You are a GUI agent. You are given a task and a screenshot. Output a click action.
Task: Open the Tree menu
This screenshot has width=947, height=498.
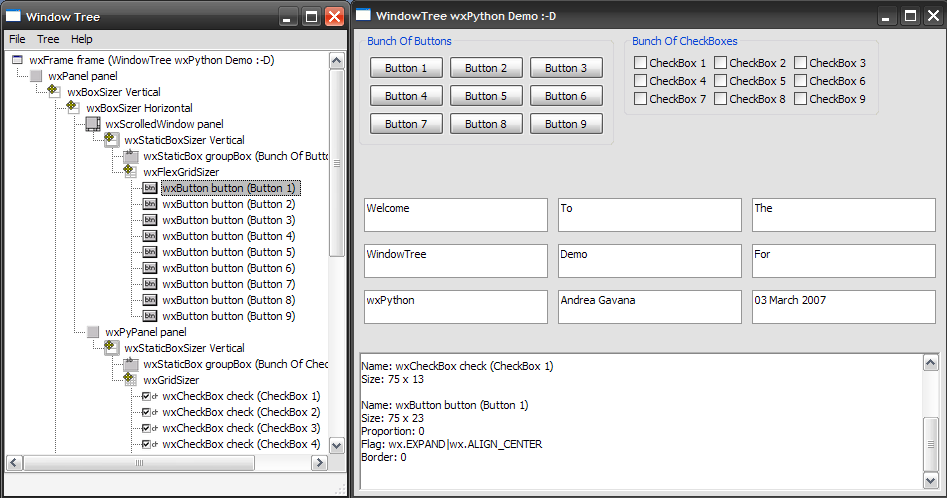point(48,39)
